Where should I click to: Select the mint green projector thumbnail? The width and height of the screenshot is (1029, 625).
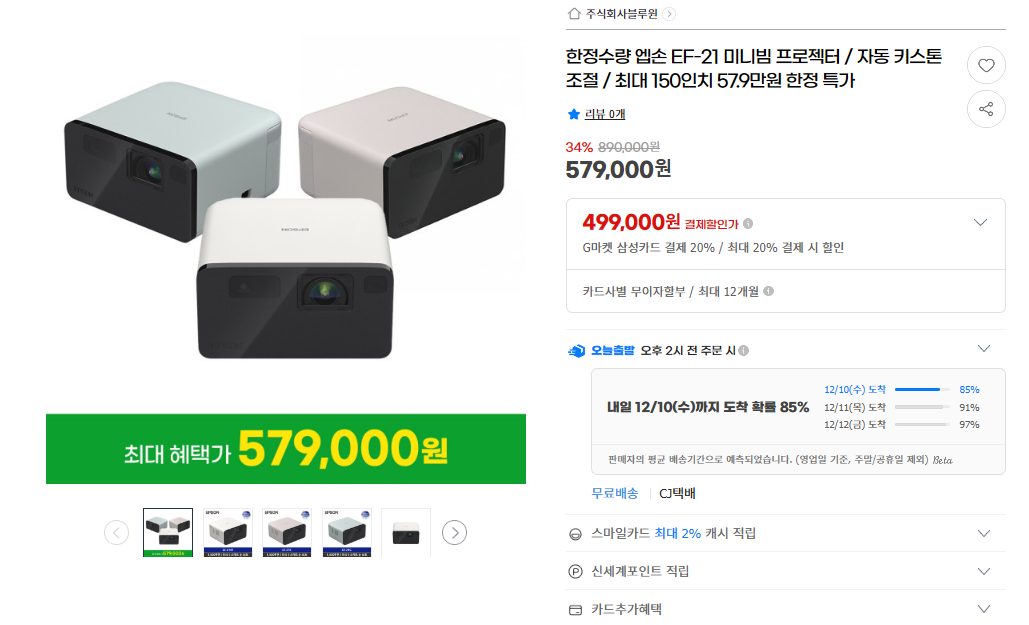[346, 532]
